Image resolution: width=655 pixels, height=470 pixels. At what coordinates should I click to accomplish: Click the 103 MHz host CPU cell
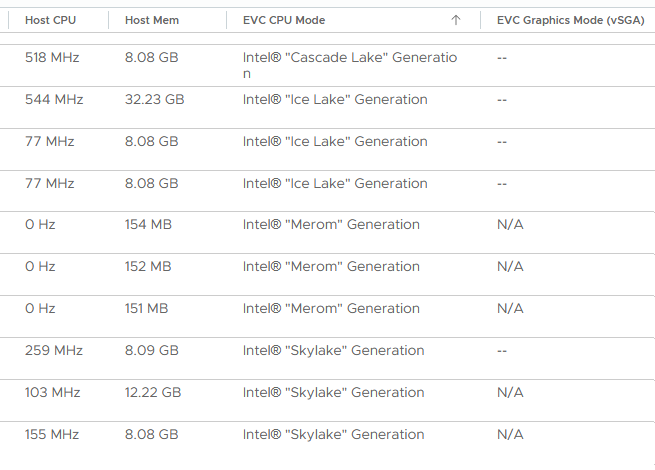coord(52,393)
